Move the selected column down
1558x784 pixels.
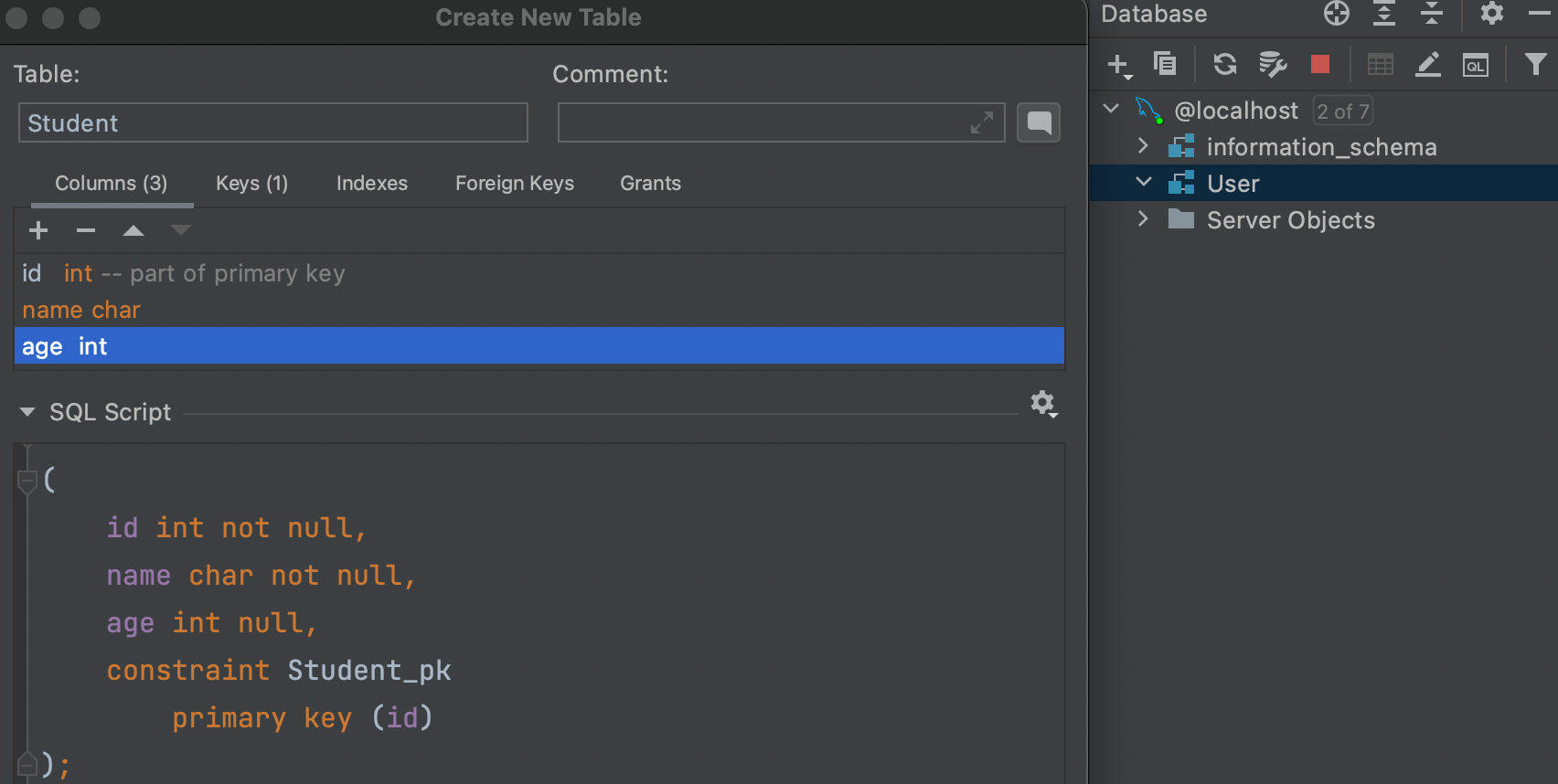181,230
